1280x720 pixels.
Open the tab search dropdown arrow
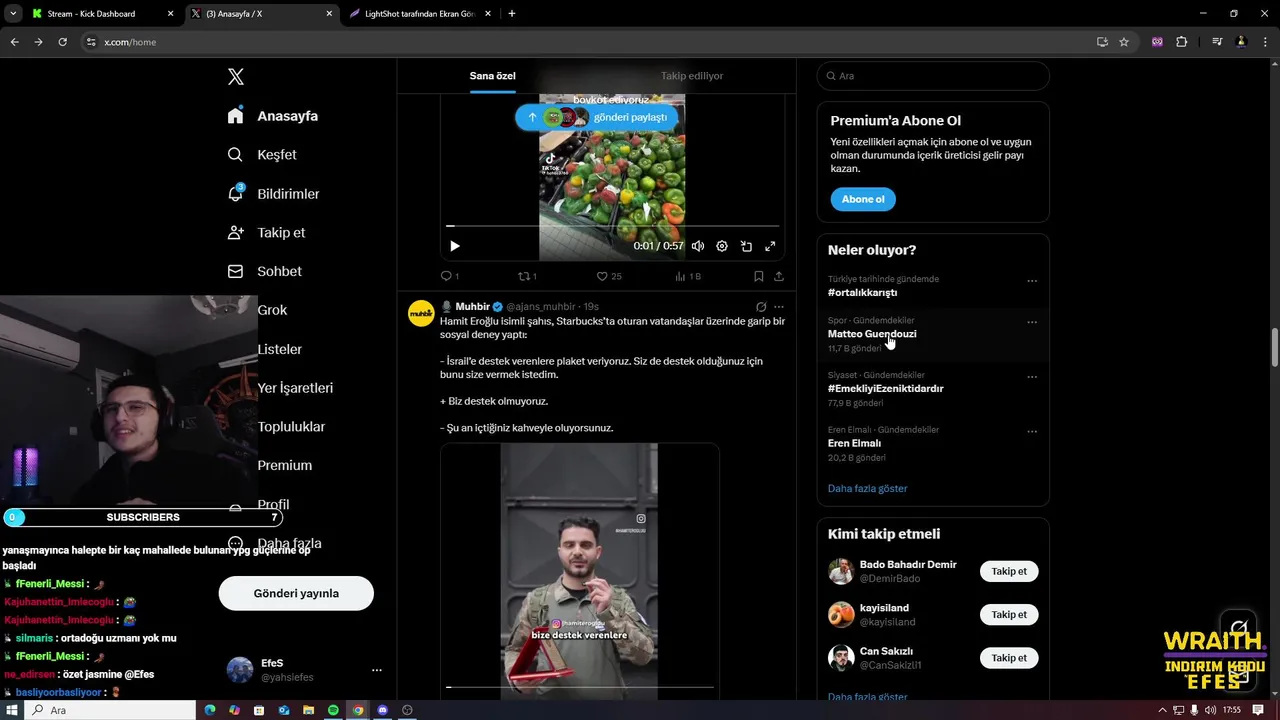13,14
